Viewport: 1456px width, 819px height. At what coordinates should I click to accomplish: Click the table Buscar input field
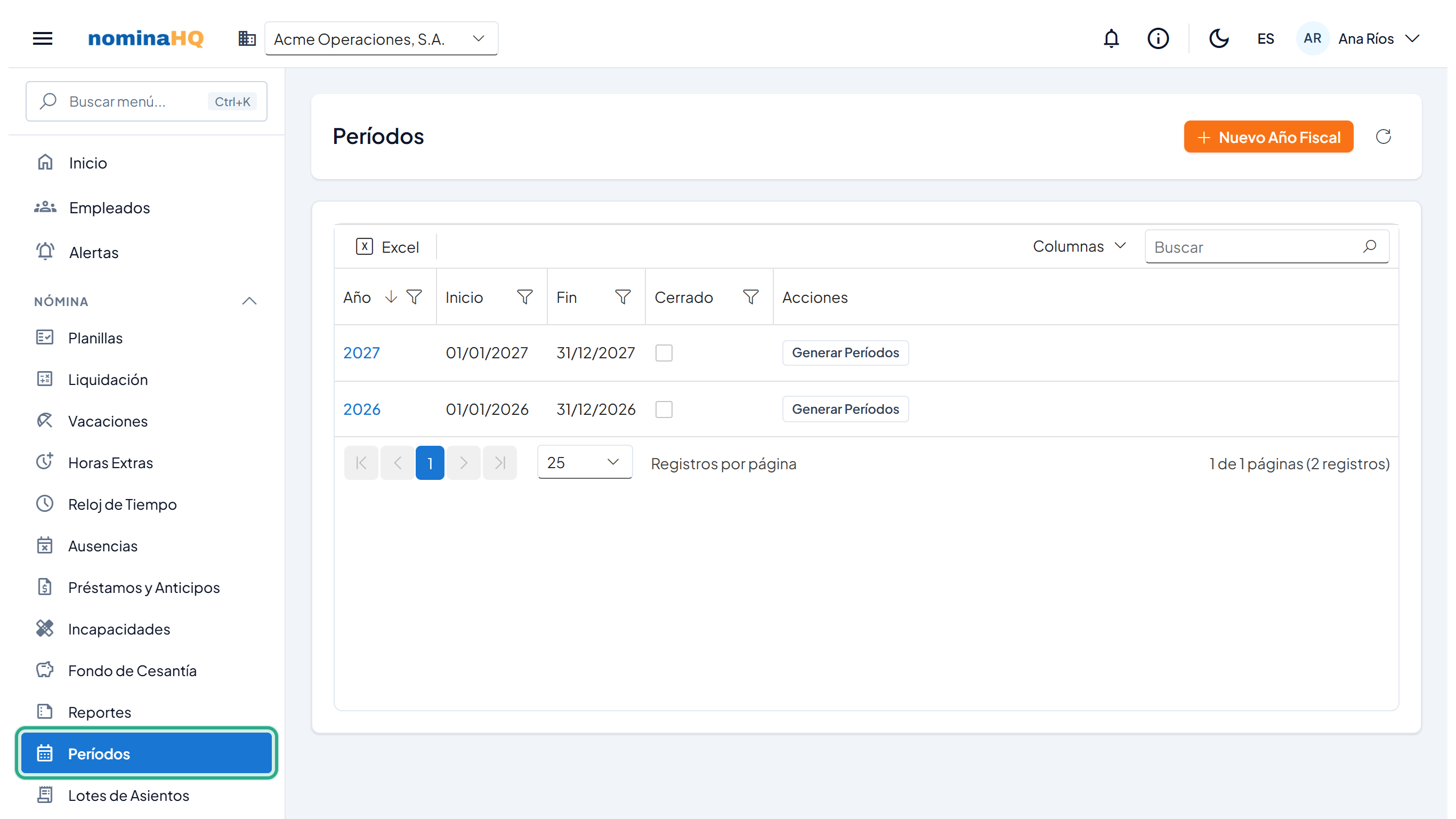coord(1266,246)
